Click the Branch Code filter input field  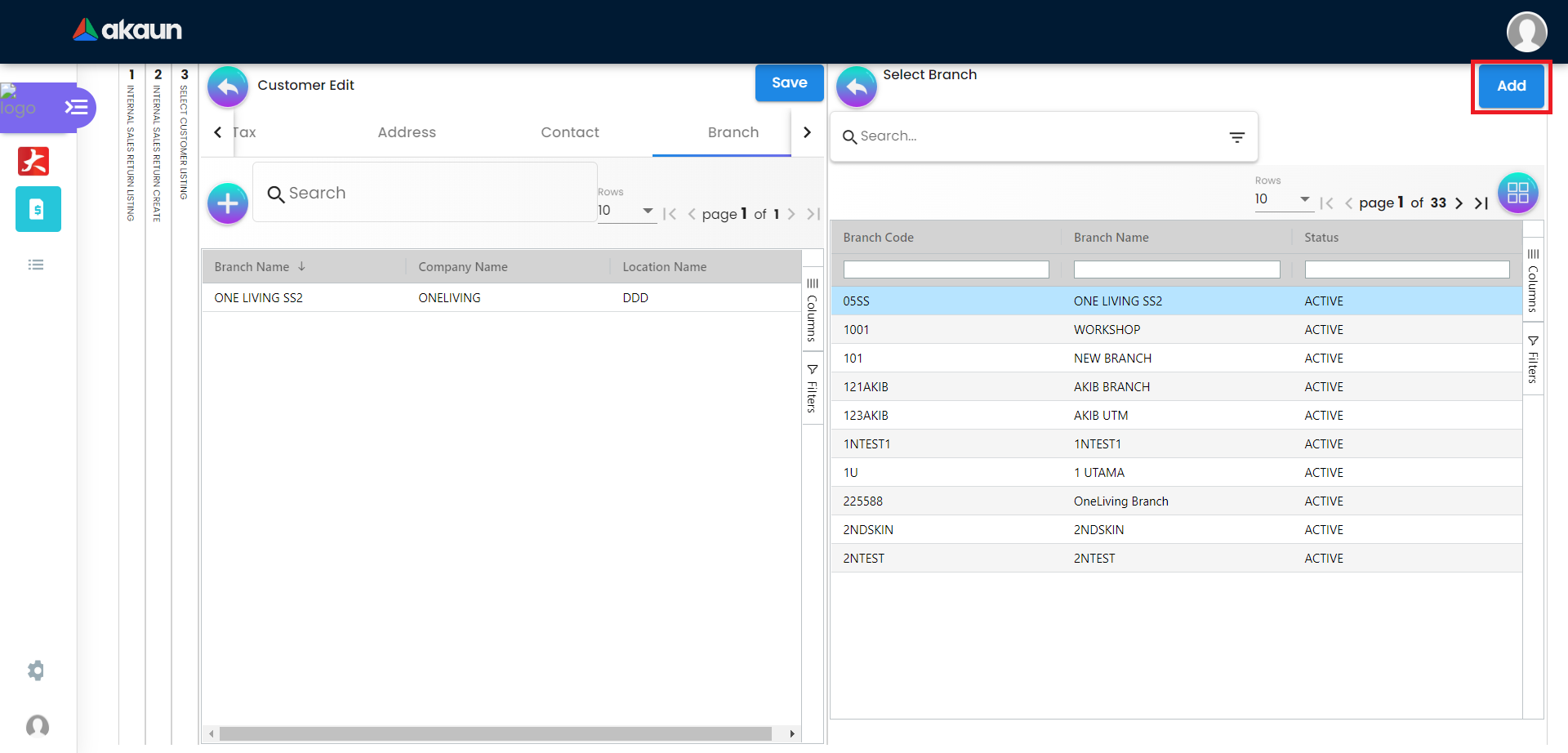coord(946,270)
